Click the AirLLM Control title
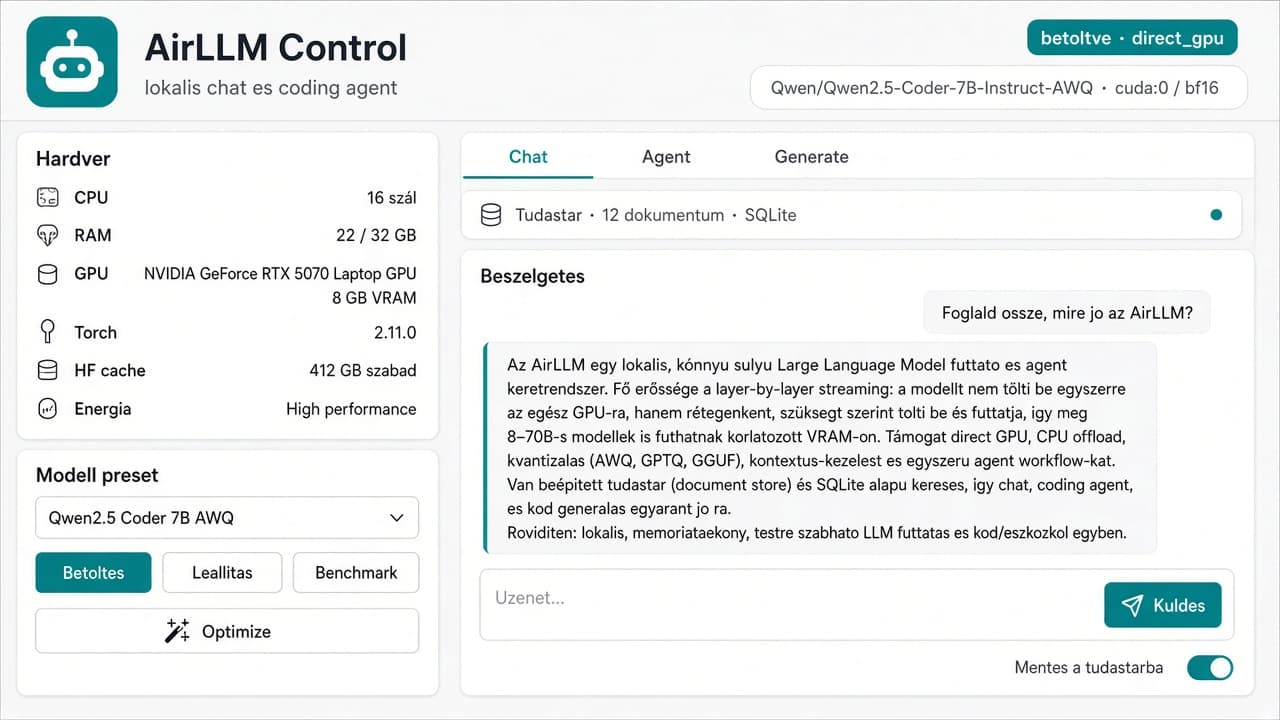The image size is (1280, 720). [276, 47]
